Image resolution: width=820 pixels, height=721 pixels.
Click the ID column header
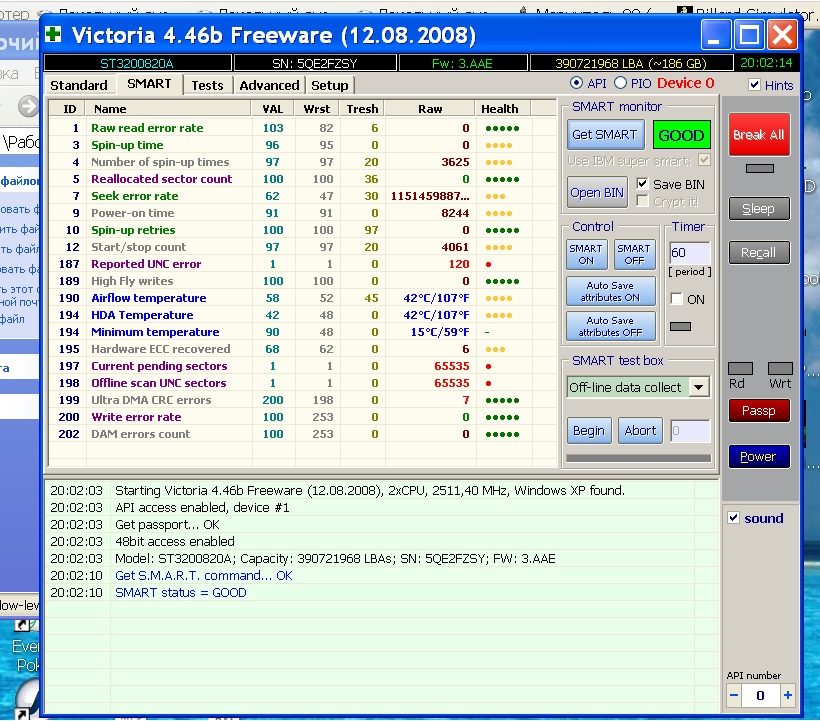click(x=69, y=109)
